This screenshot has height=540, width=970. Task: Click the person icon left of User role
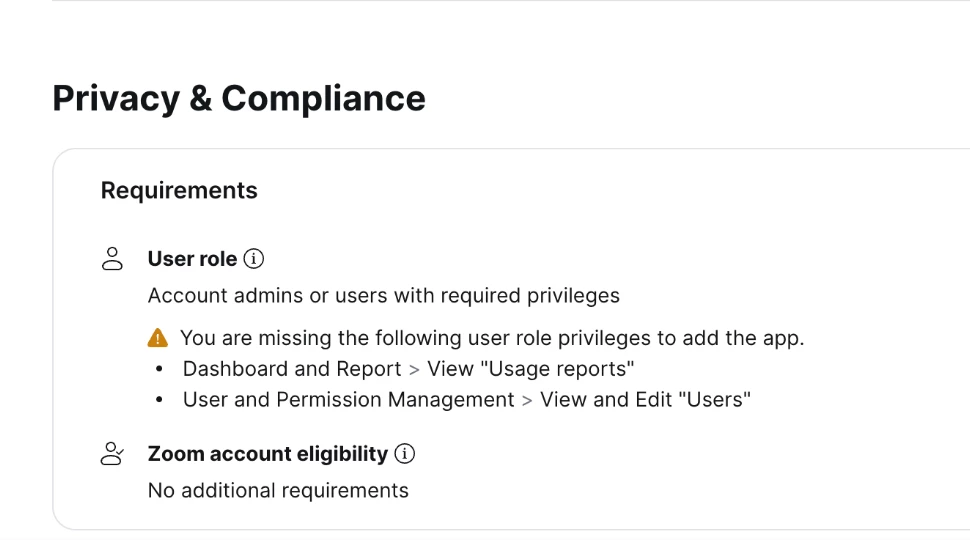(112, 259)
